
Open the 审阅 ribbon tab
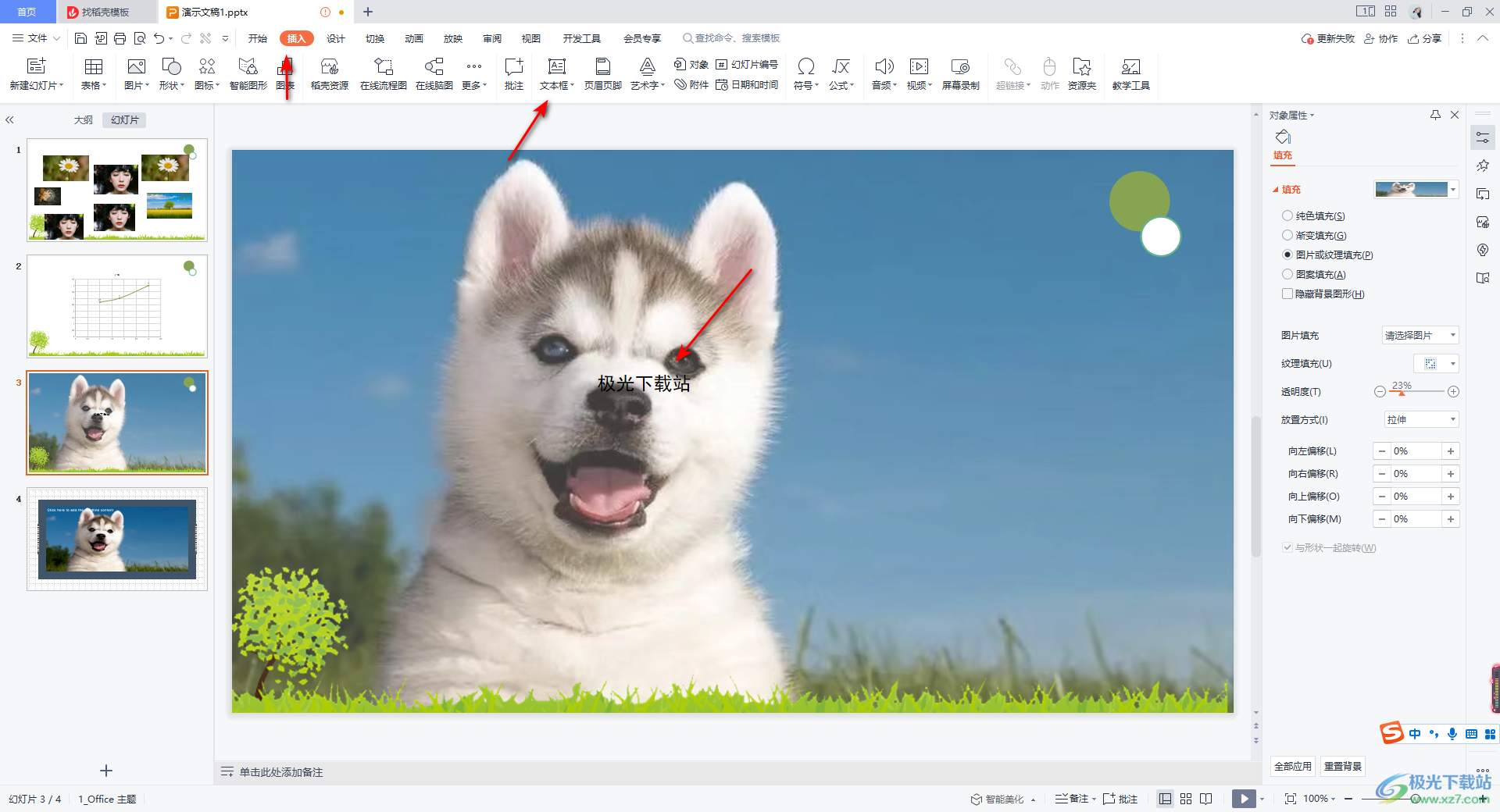[x=492, y=38]
